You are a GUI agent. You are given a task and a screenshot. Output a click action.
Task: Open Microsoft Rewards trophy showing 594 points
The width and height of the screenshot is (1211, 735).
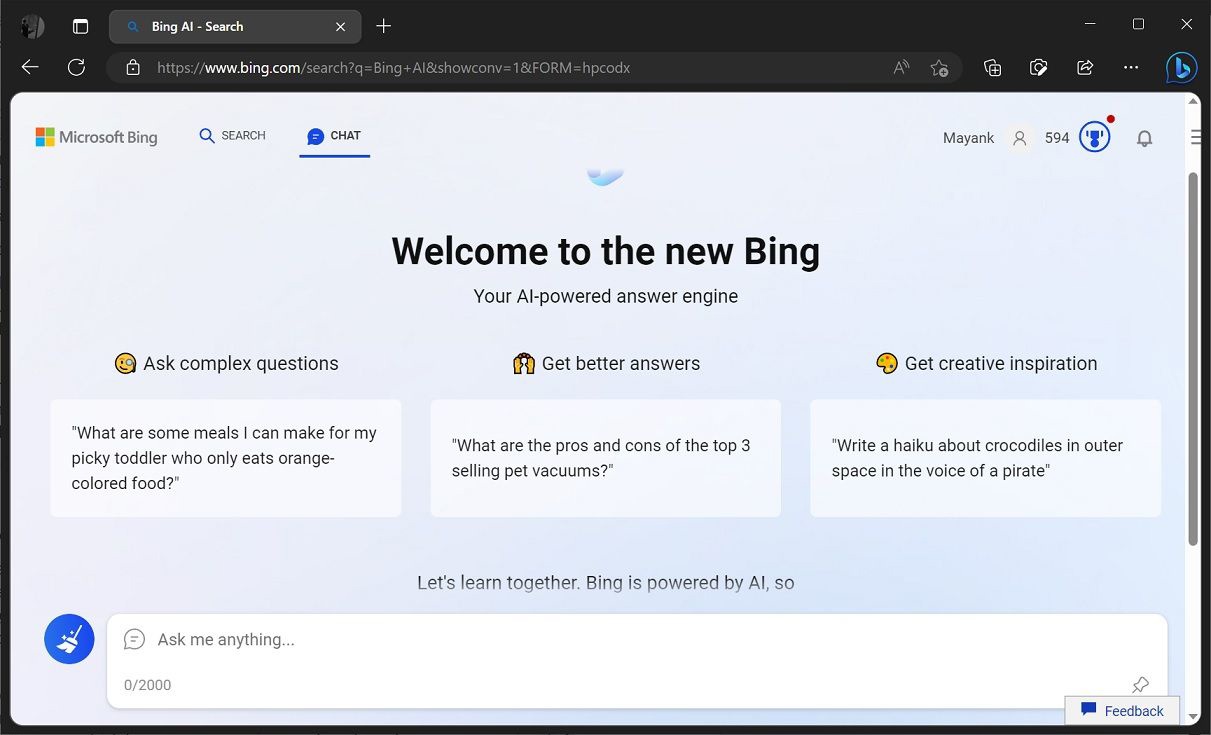pos(1094,137)
